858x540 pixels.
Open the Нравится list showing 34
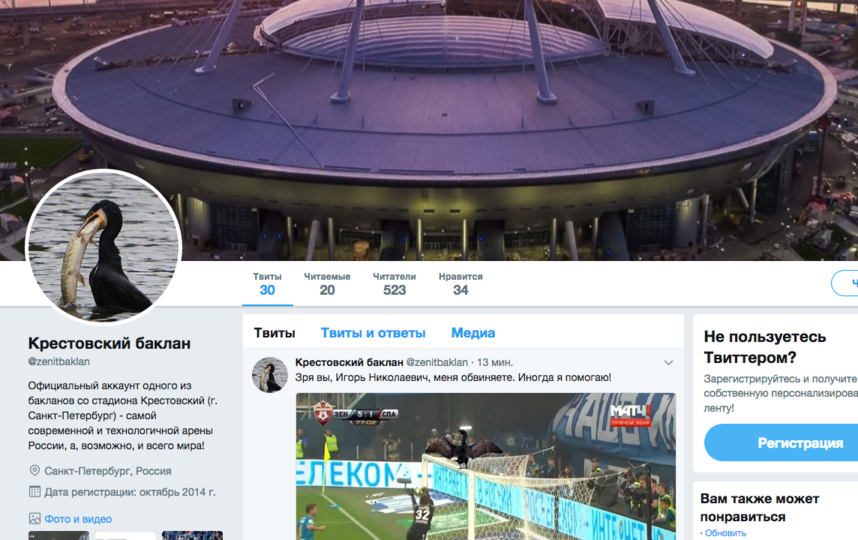461,284
